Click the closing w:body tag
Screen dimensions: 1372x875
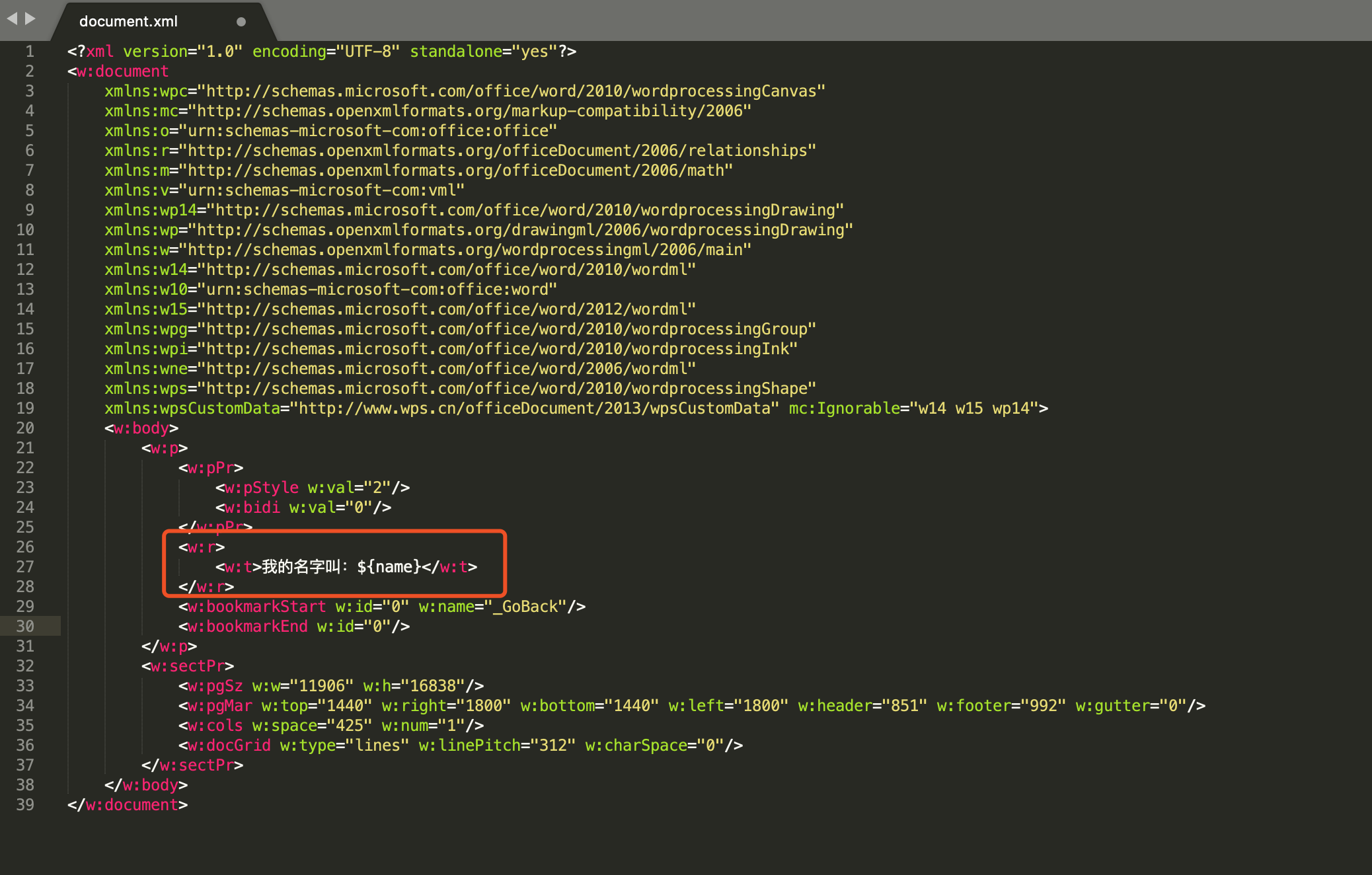pyautogui.click(x=146, y=784)
